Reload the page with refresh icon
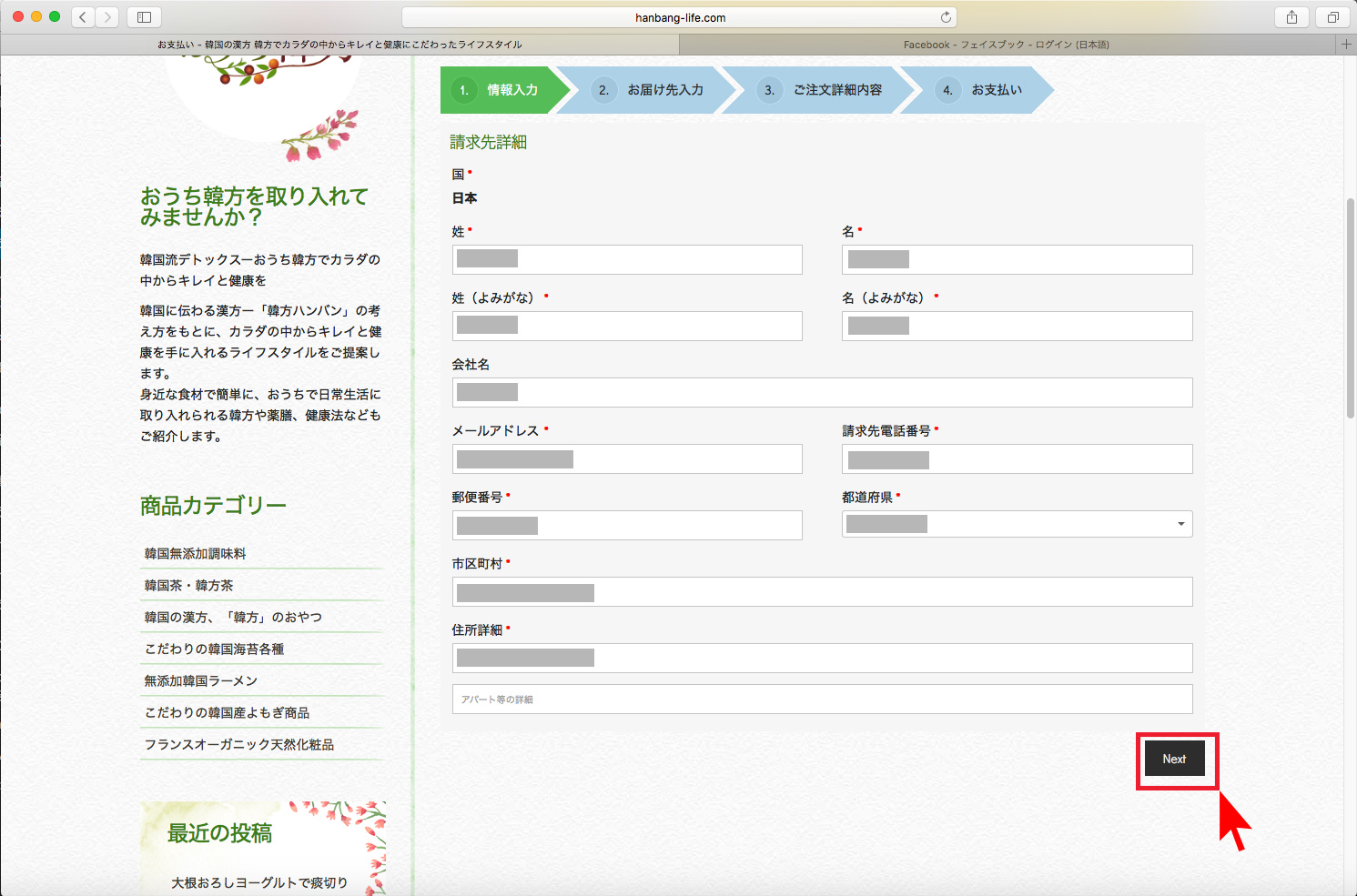The height and width of the screenshot is (896, 1357). [x=946, y=17]
